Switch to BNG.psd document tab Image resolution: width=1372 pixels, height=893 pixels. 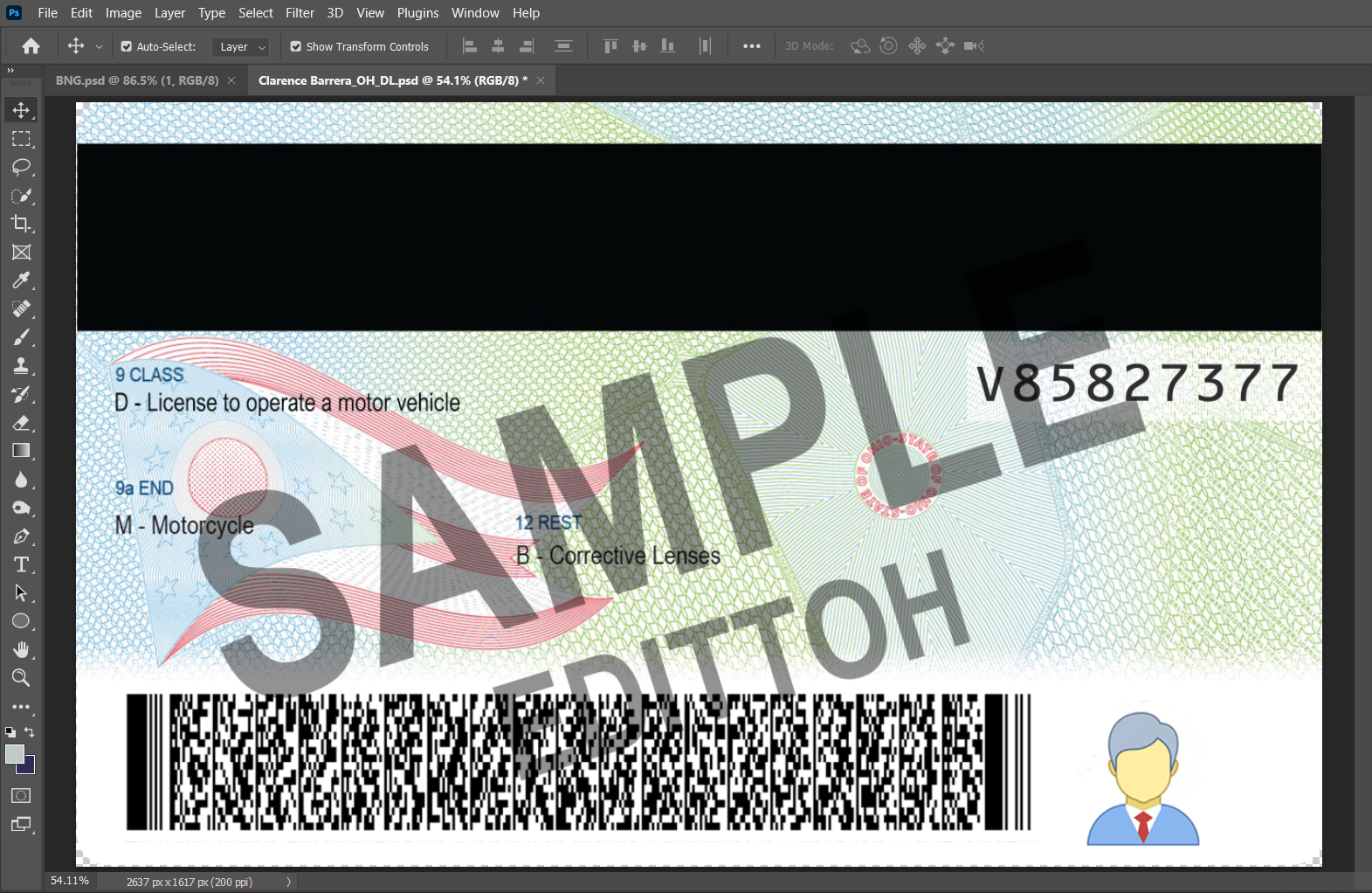click(137, 80)
